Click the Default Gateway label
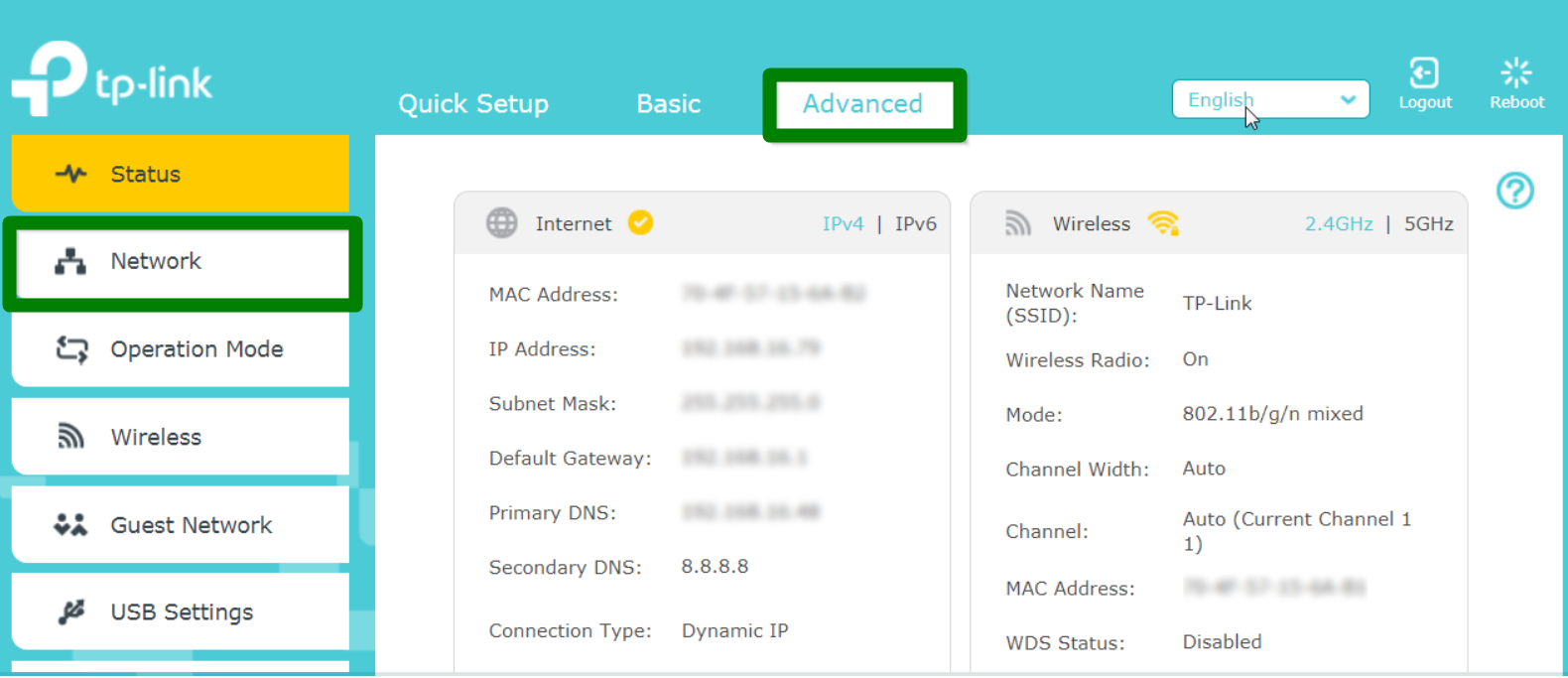 click(x=570, y=459)
